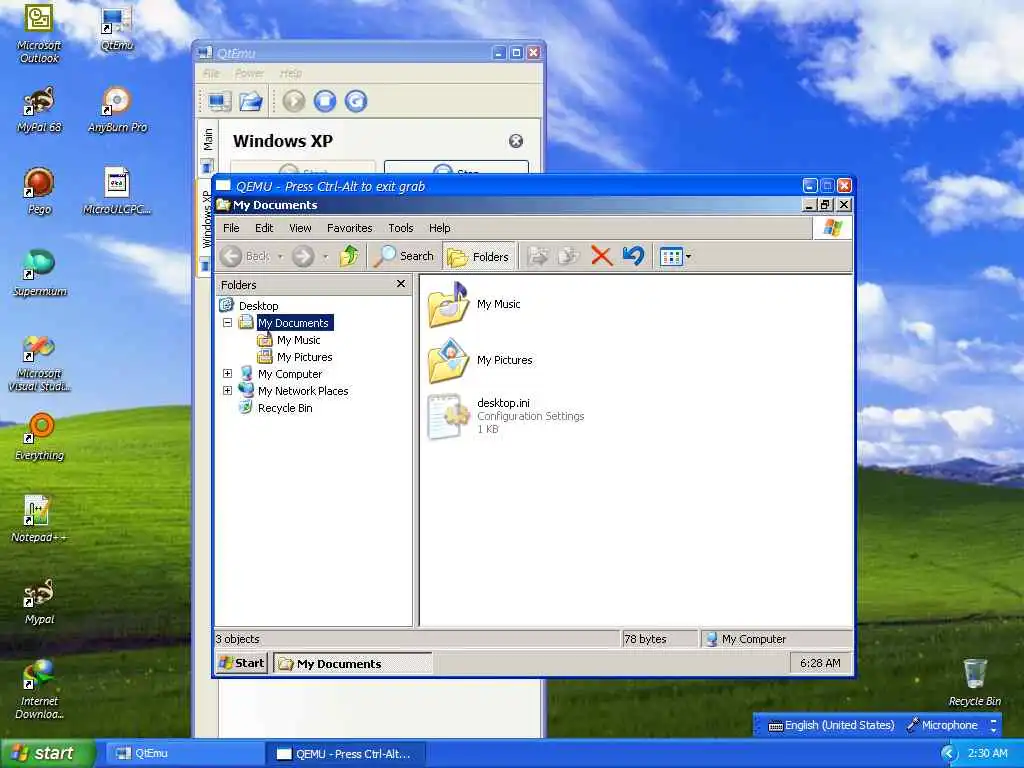Collapse the My Documents tree node
This screenshot has height=768, width=1024.
(227, 323)
